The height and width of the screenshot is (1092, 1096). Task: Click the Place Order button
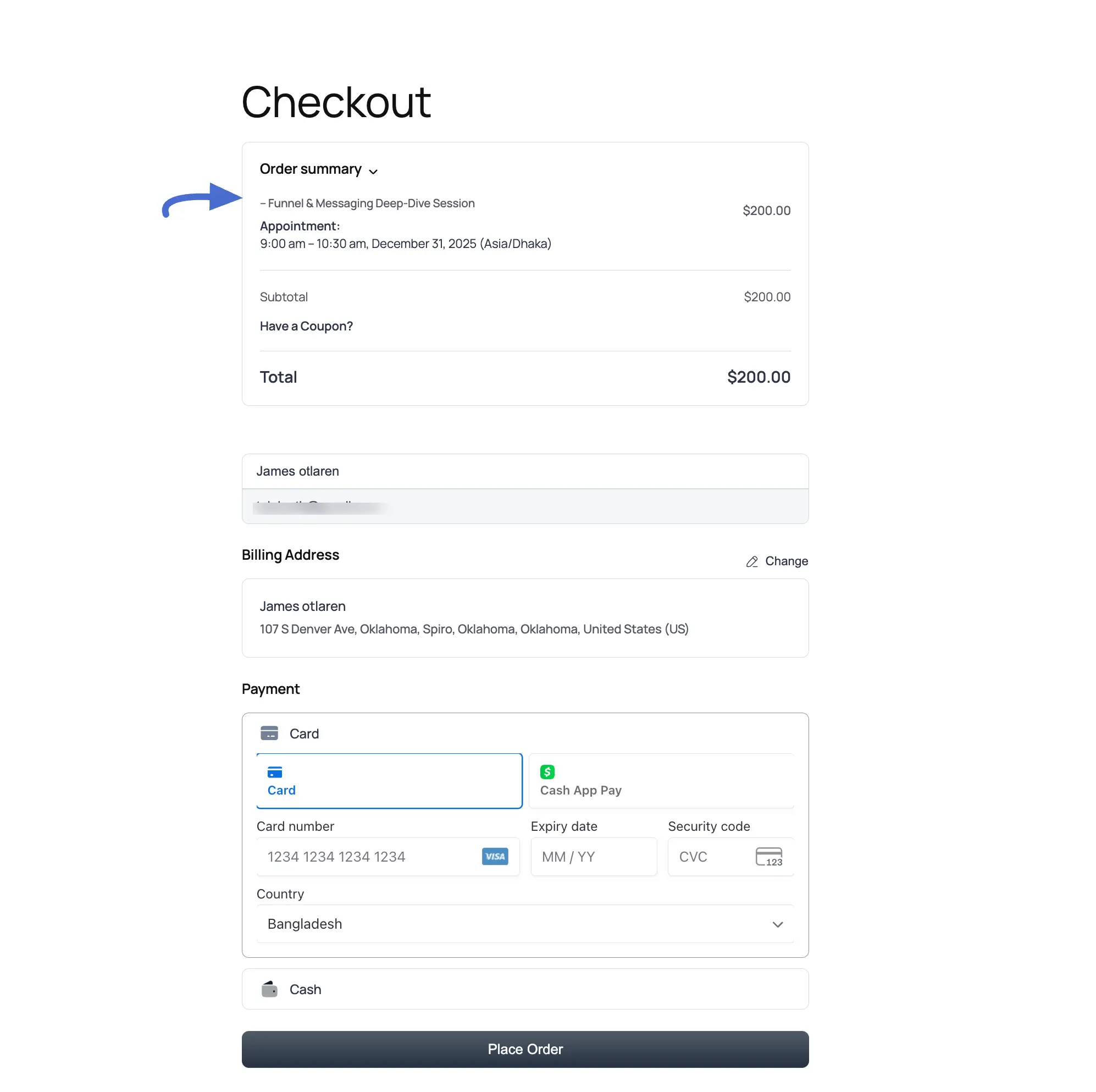click(x=525, y=1049)
